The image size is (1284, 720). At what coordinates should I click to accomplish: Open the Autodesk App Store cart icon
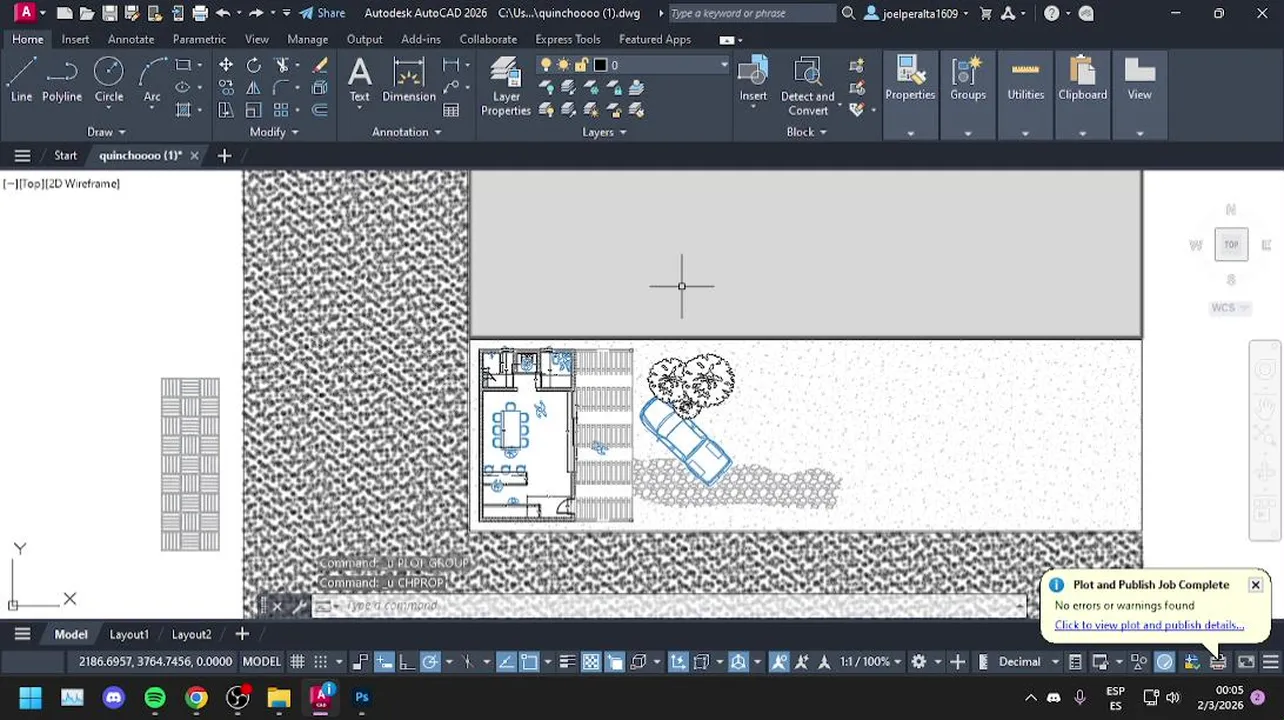(986, 13)
